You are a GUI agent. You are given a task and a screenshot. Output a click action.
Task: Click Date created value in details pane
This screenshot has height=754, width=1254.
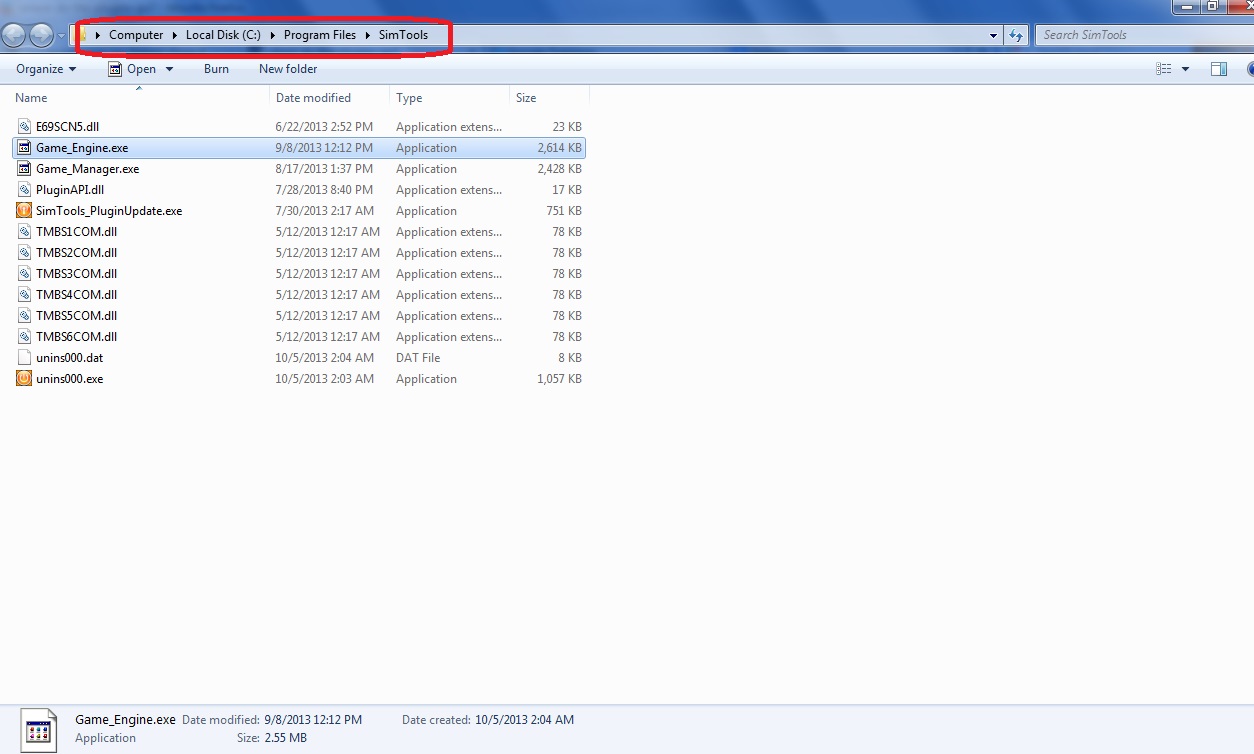pos(524,720)
